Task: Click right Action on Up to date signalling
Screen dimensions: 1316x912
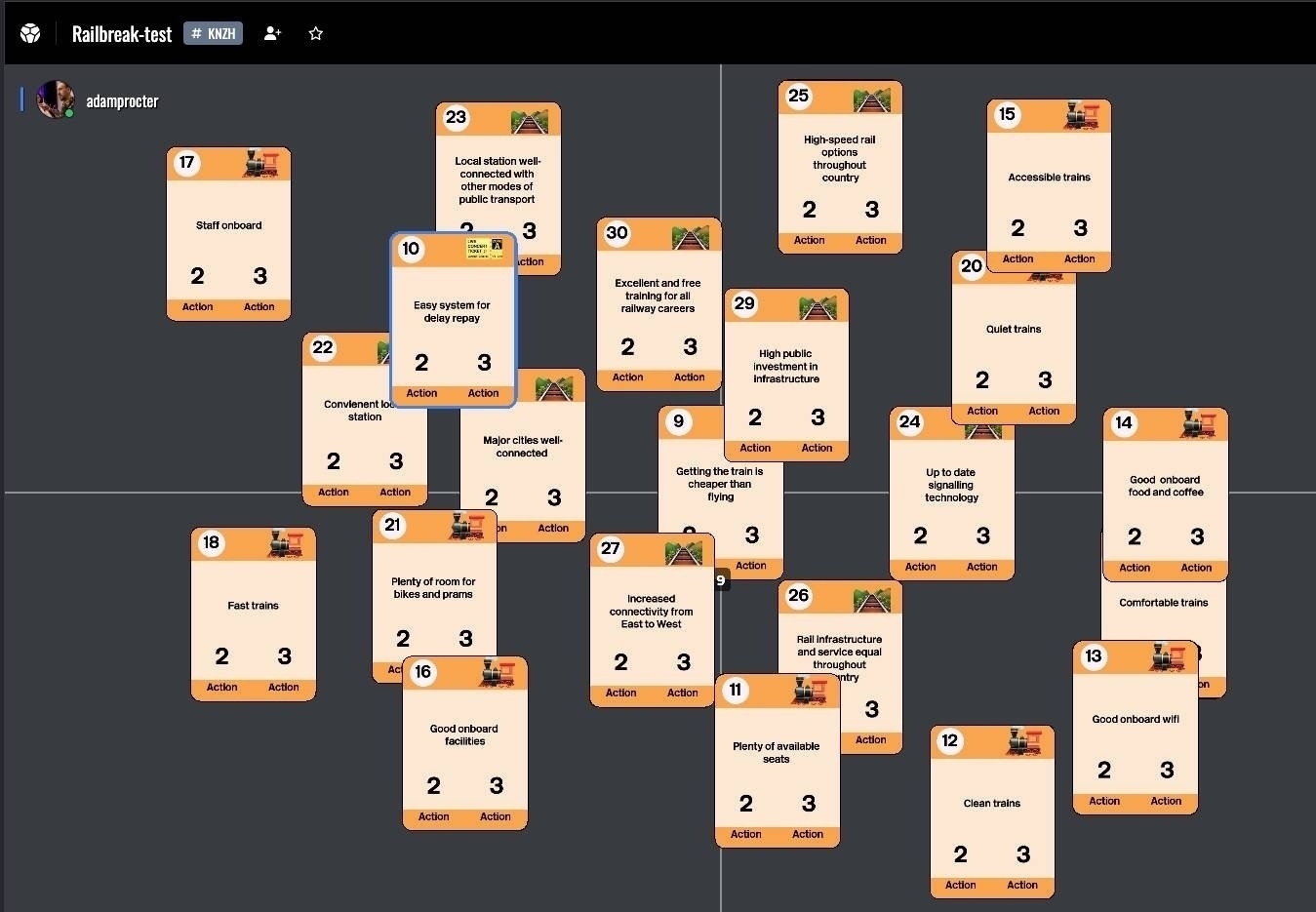Action: pyautogui.click(x=981, y=567)
